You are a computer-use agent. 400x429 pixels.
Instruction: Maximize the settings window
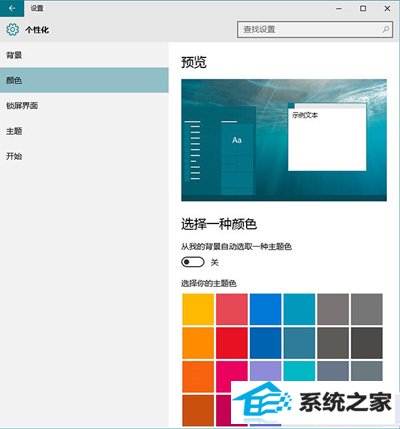[363, 9]
